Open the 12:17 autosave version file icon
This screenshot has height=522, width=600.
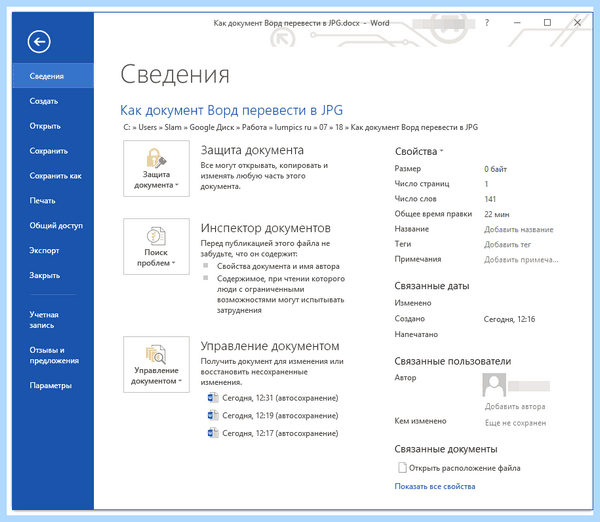pos(213,433)
